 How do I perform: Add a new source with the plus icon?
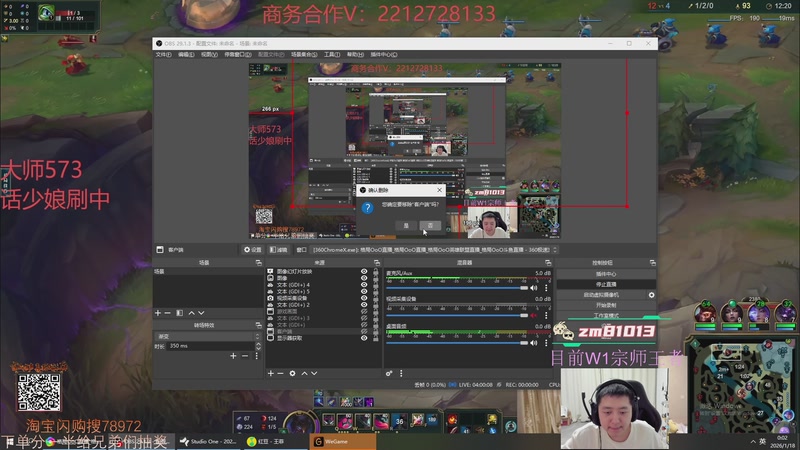pos(270,373)
